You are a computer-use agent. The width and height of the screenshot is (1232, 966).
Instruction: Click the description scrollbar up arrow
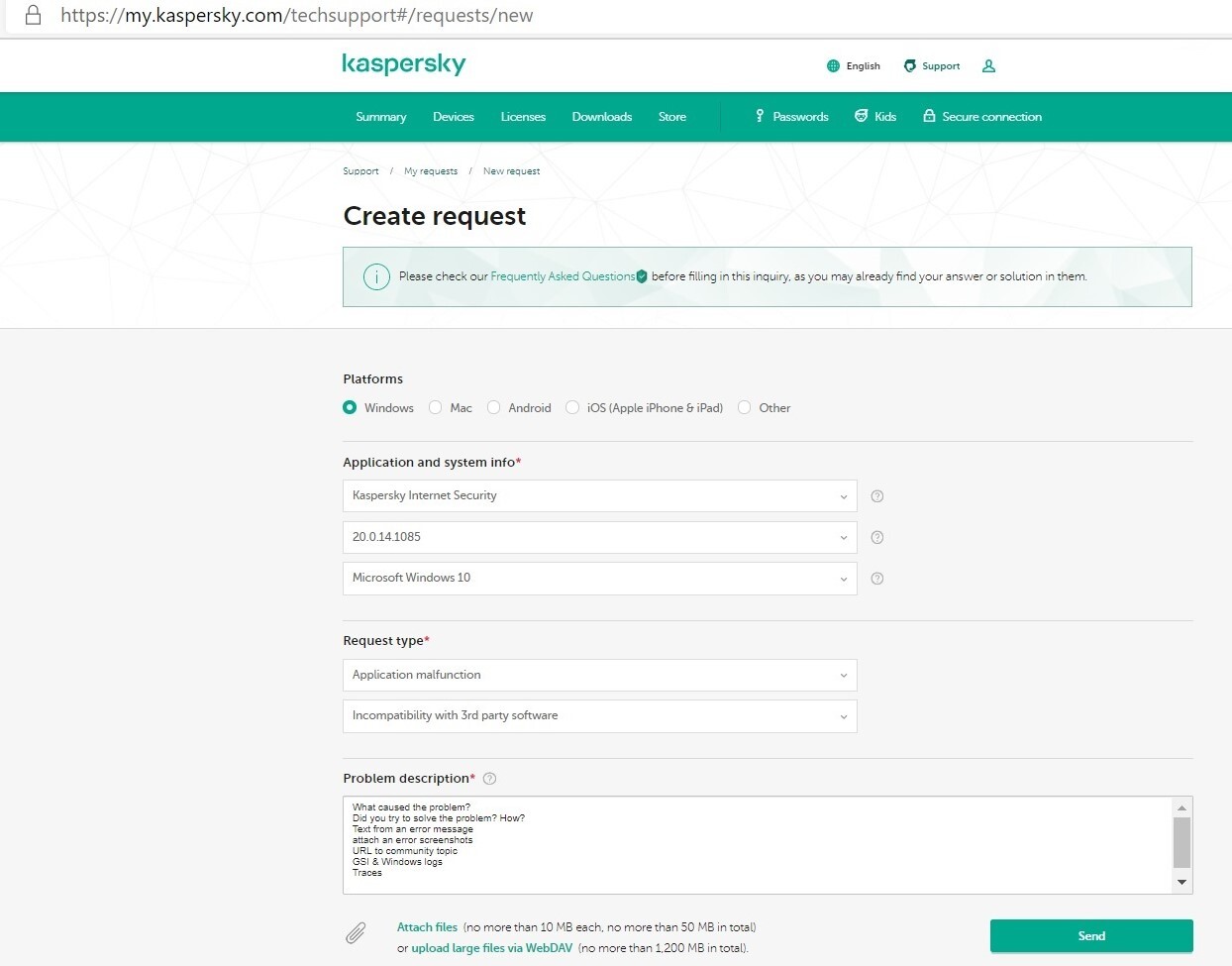tap(1181, 807)
